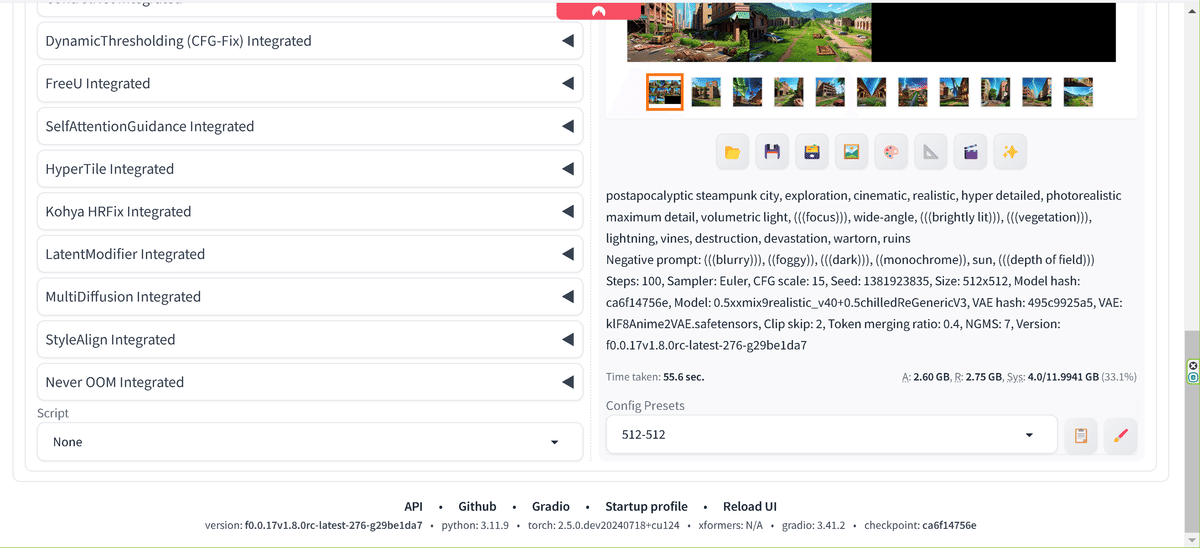Click the 'checkpoint: ca6f14756e' footer text
The height and width of the screenshot is (548, 1200).
tap(920, 525)
